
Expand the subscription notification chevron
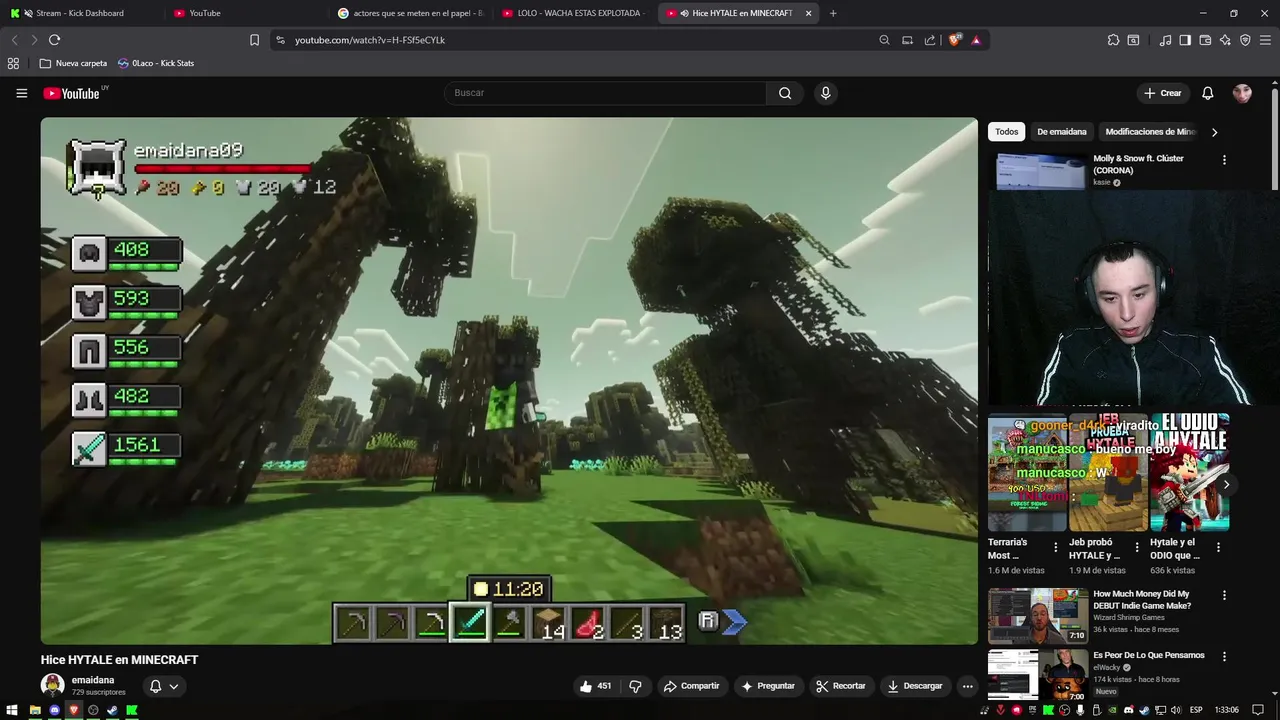point(173,686)
